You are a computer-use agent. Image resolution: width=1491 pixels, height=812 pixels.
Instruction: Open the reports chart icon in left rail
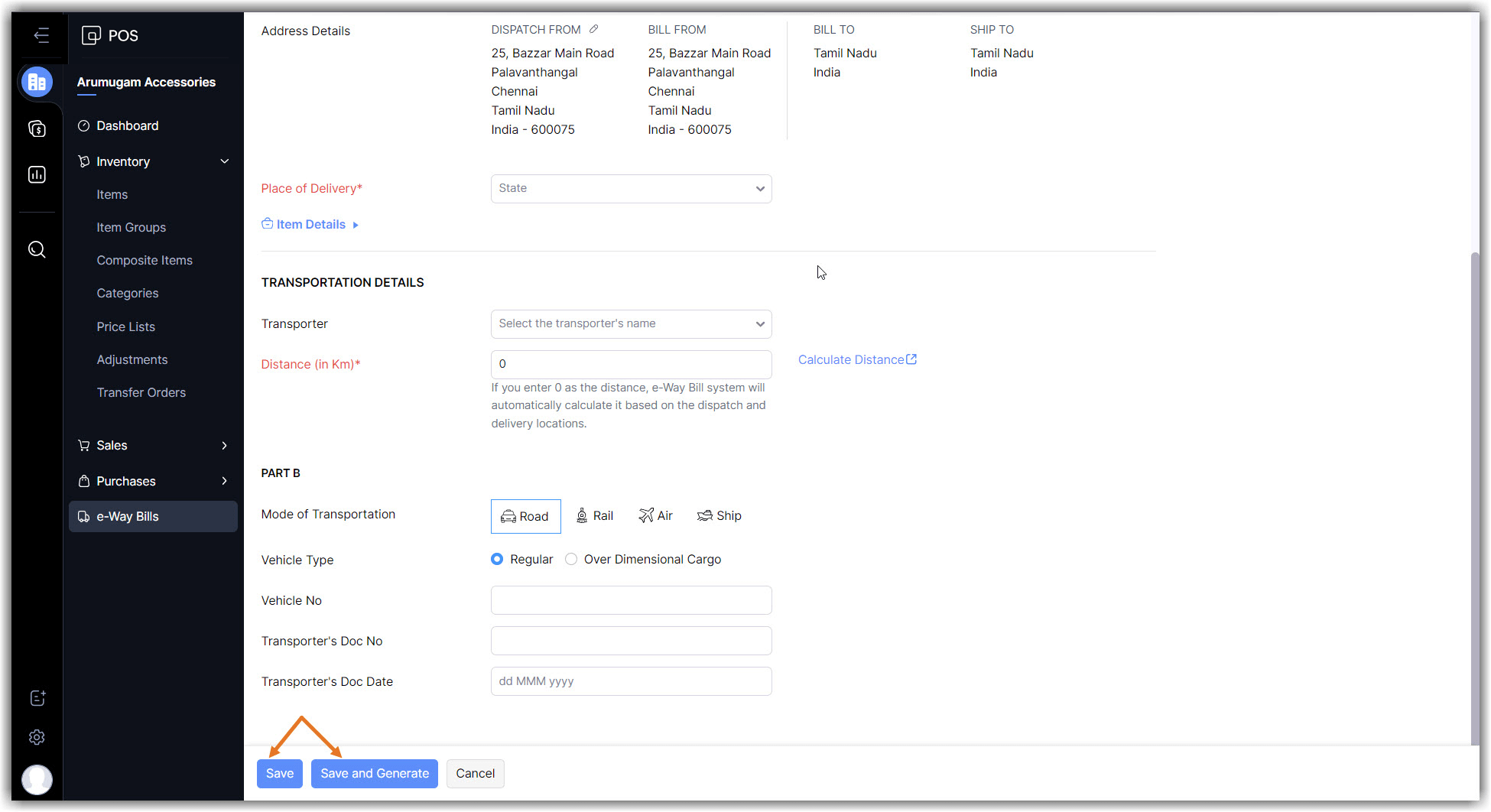(37, 174)
